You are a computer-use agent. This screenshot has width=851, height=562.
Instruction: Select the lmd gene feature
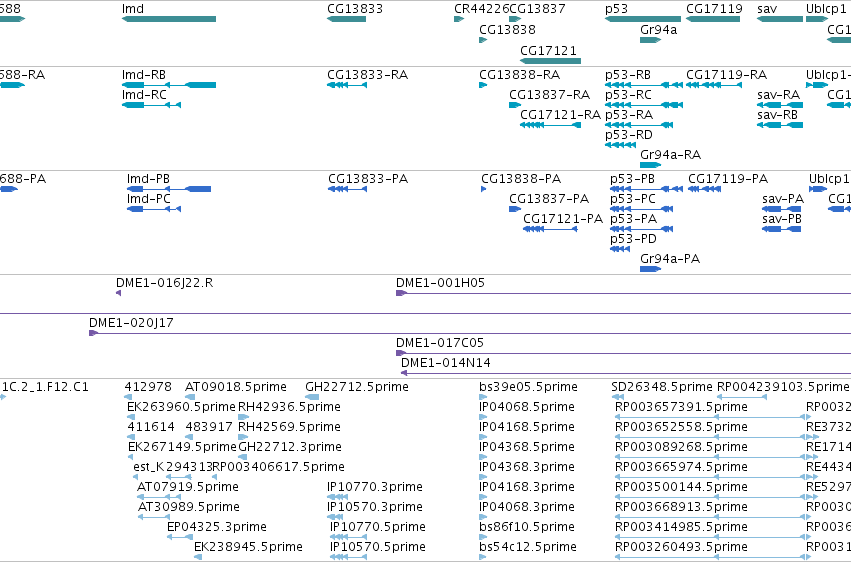pos(169,19)
